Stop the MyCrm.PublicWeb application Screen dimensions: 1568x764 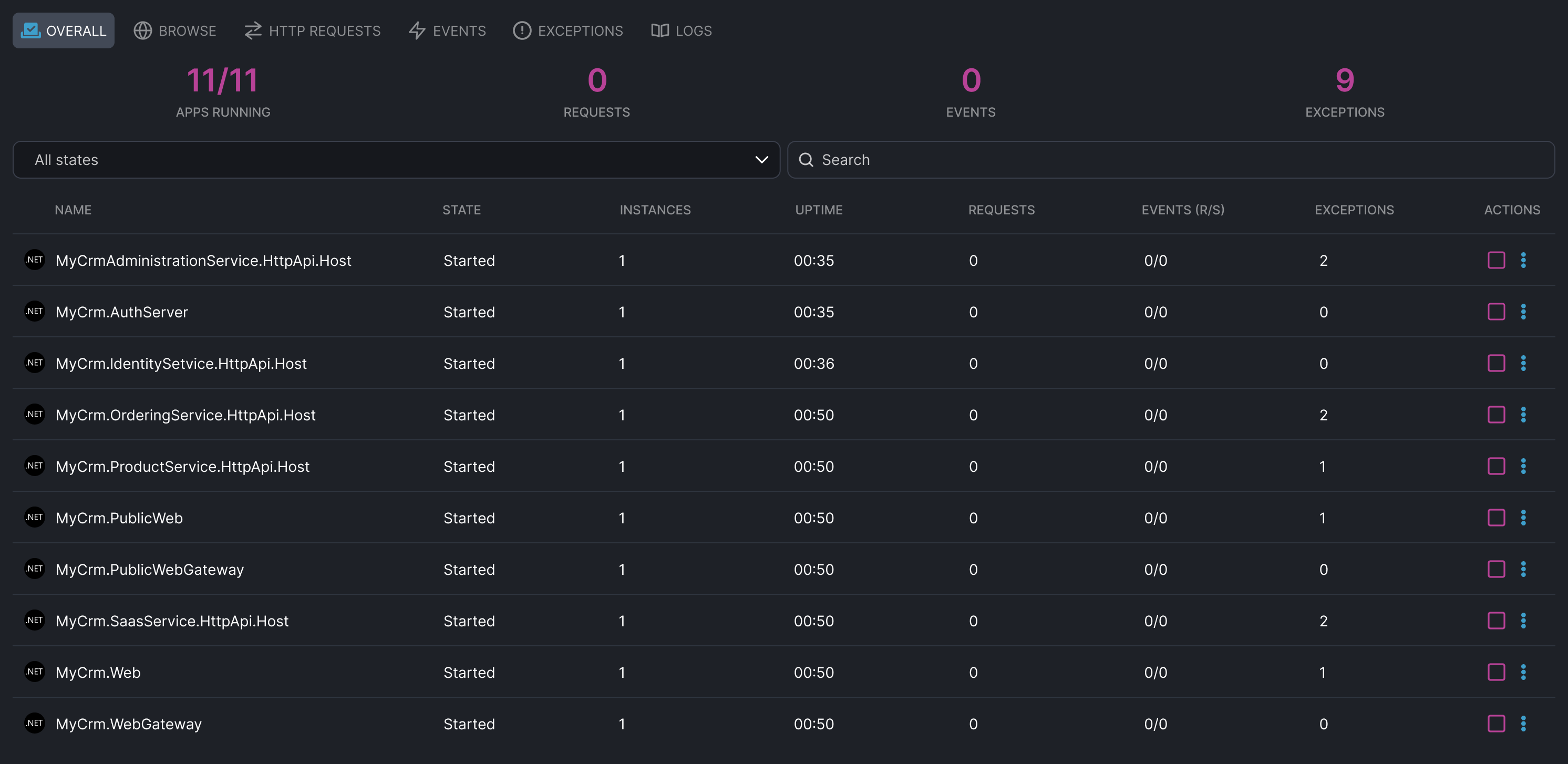(x=1495, y=518)
